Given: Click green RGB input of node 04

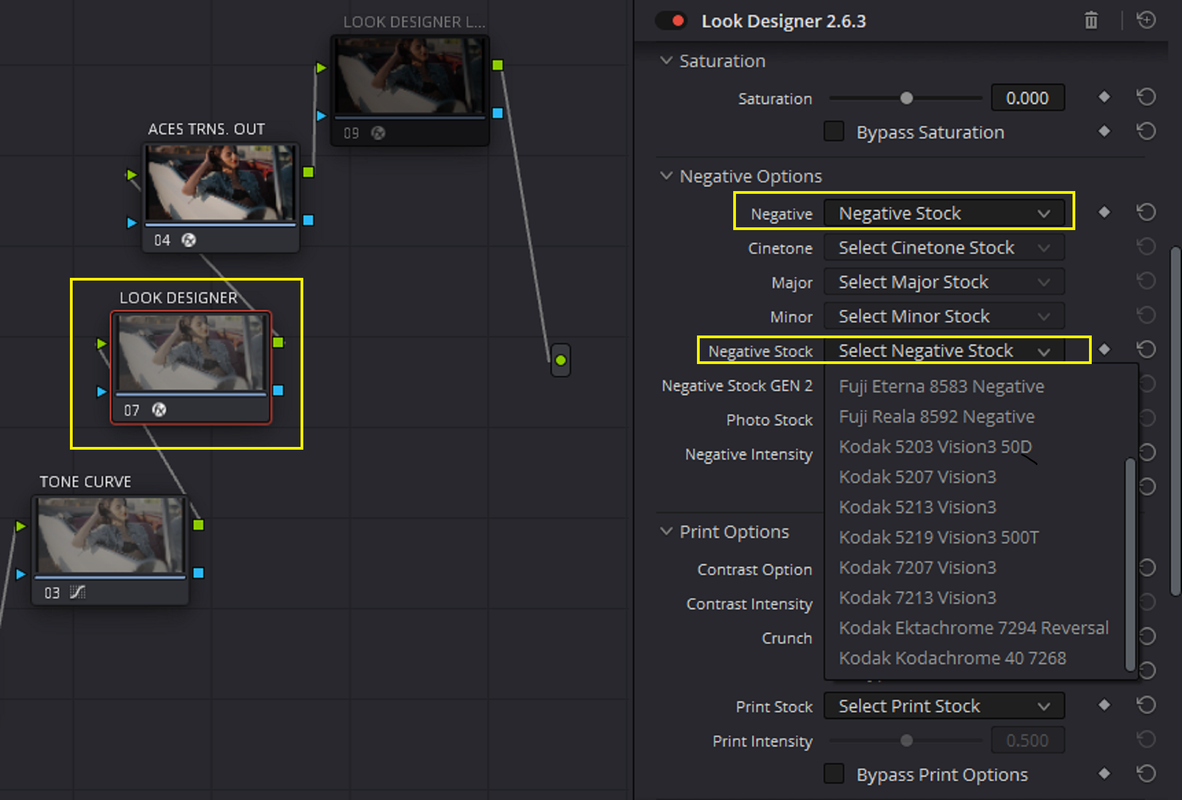Looking at the screenshot, I should (x=132, y=175).
